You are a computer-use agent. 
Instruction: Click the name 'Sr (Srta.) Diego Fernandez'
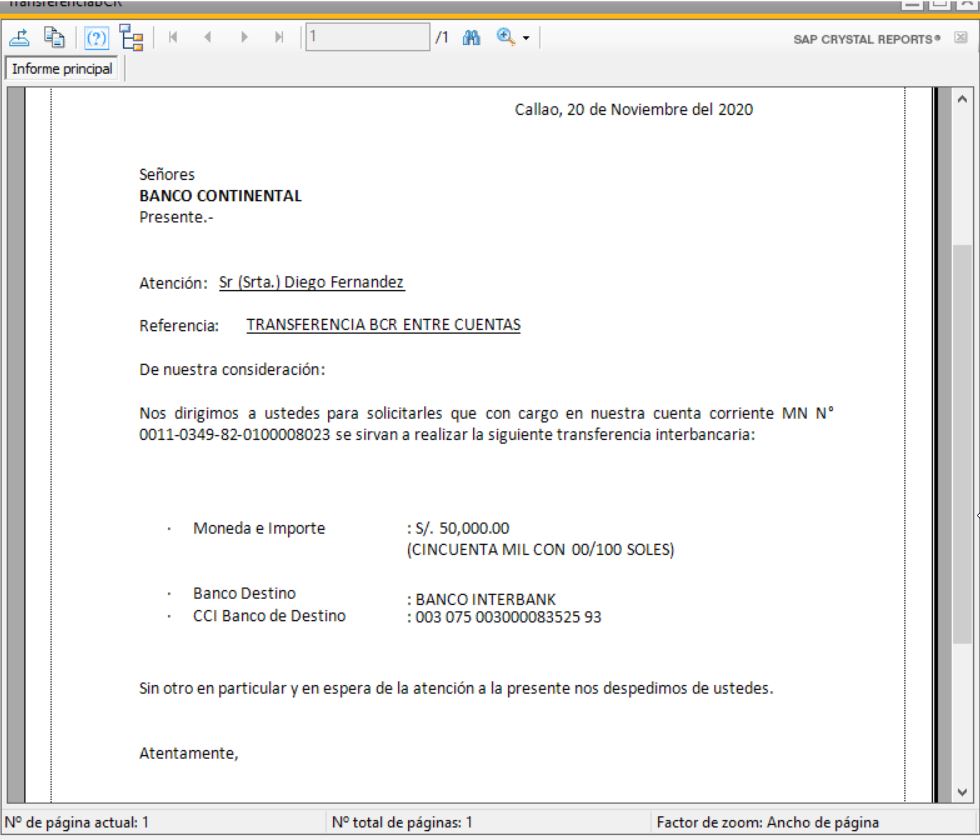[x=311, y=282]
